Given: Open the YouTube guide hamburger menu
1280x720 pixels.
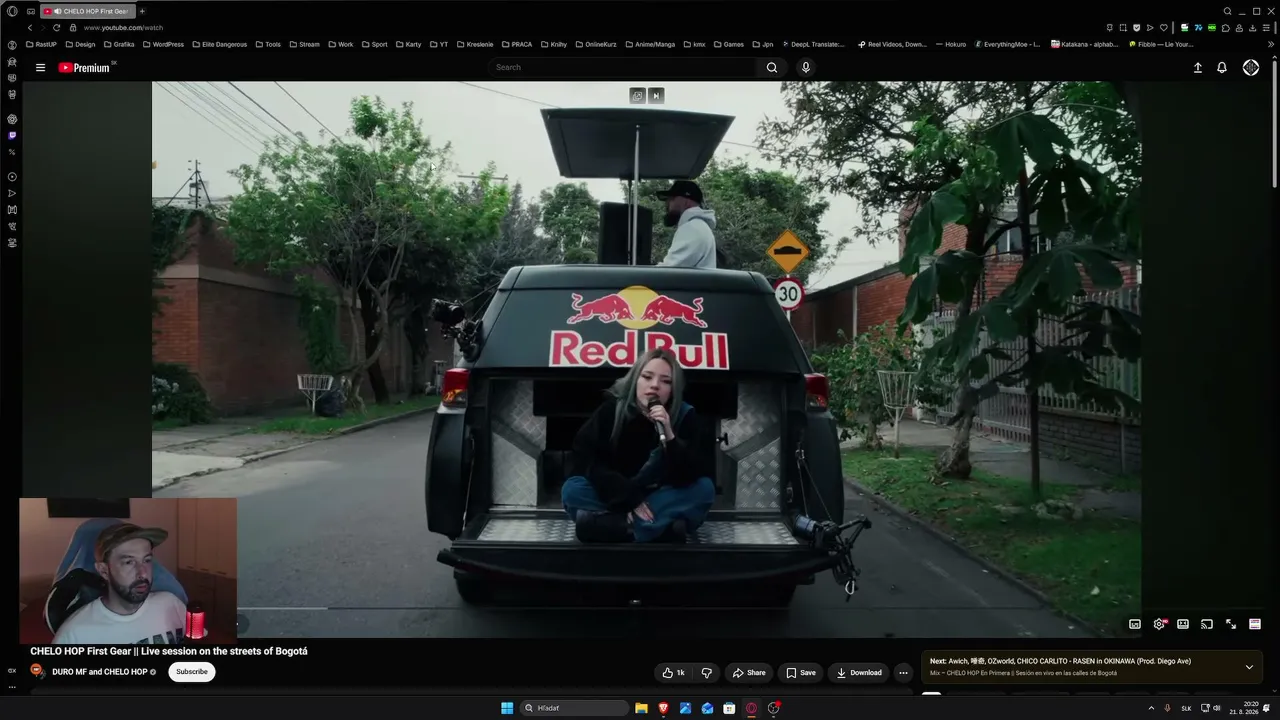Looking at the screenshot, I should click(x=40, y=68).
